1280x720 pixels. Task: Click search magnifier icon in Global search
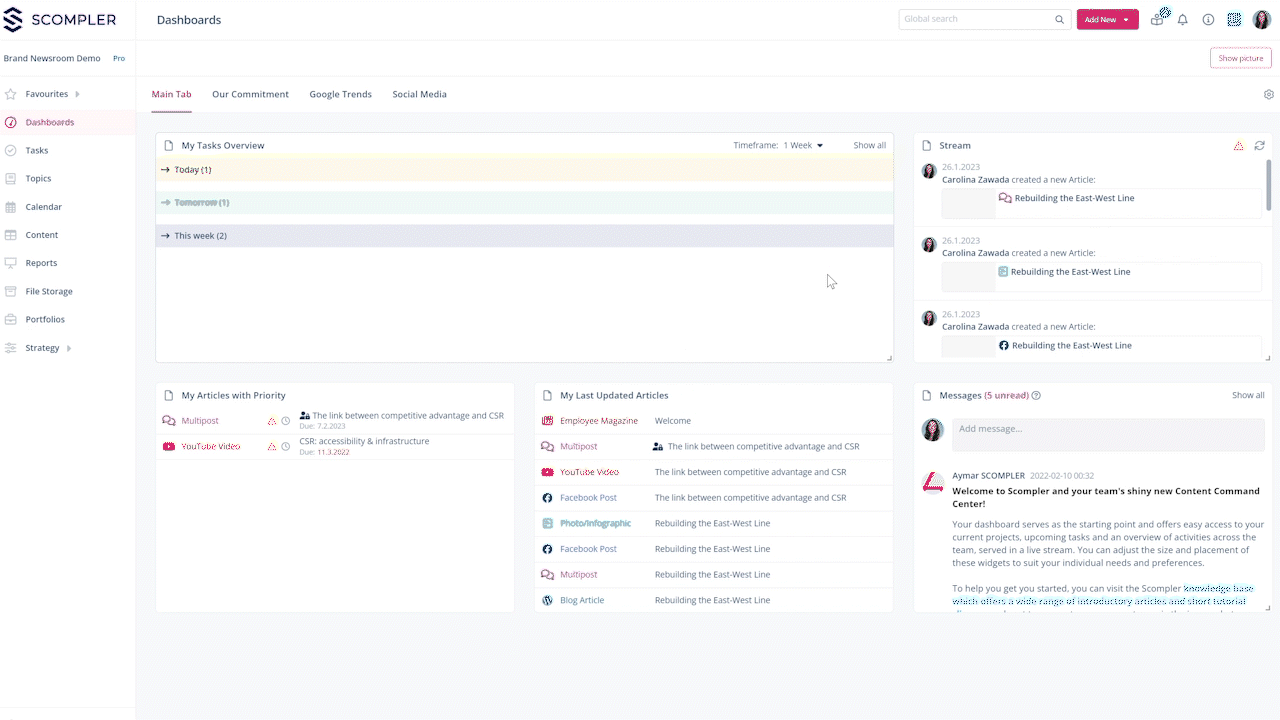[x=1060, y=20]
